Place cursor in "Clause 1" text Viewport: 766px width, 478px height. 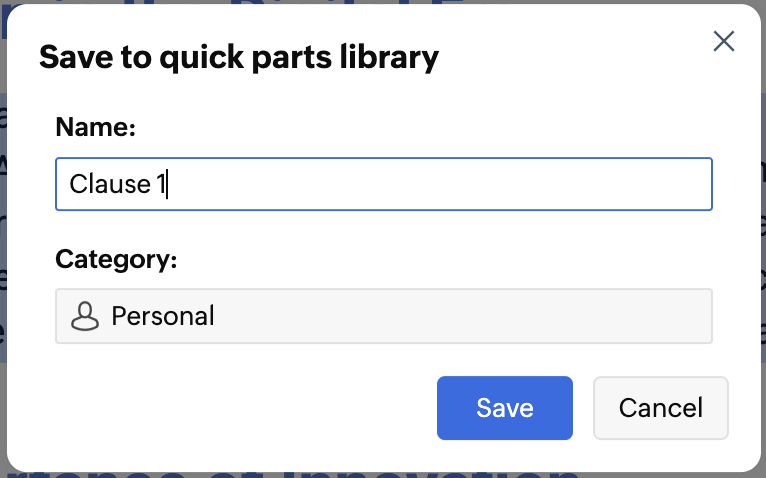[120, 184]
